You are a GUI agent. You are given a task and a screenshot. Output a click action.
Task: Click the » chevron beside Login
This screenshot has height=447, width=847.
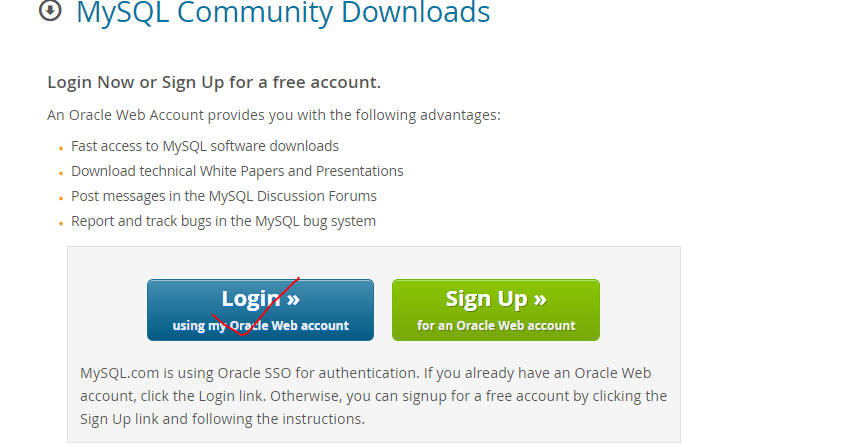click(x=293, y=299)
